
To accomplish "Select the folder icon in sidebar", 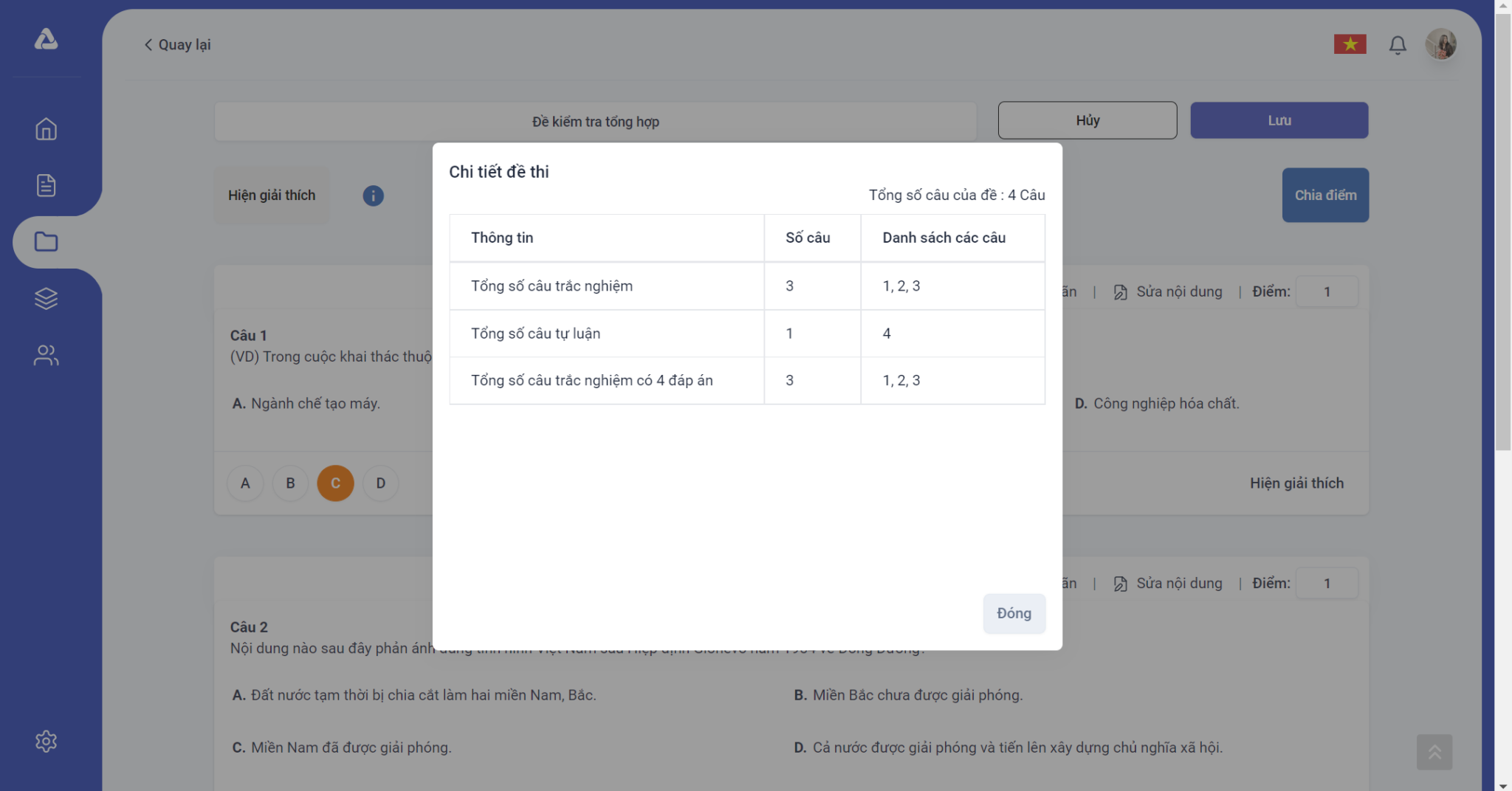I will [x=46, y=242].
